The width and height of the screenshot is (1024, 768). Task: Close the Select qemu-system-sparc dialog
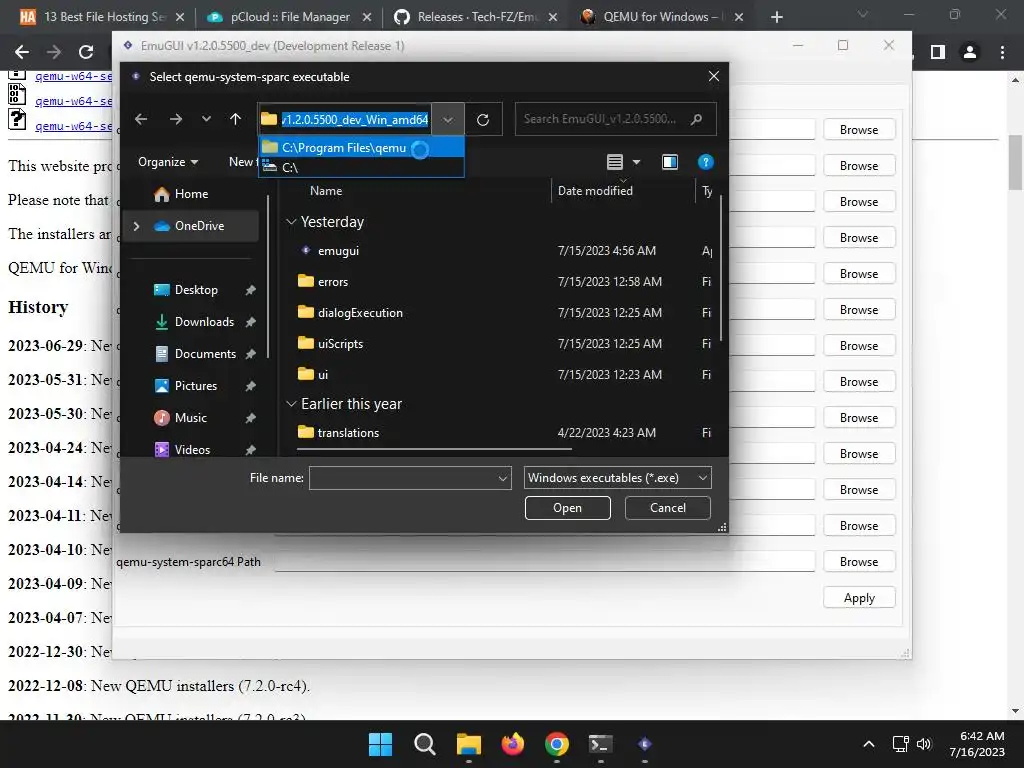714,76
